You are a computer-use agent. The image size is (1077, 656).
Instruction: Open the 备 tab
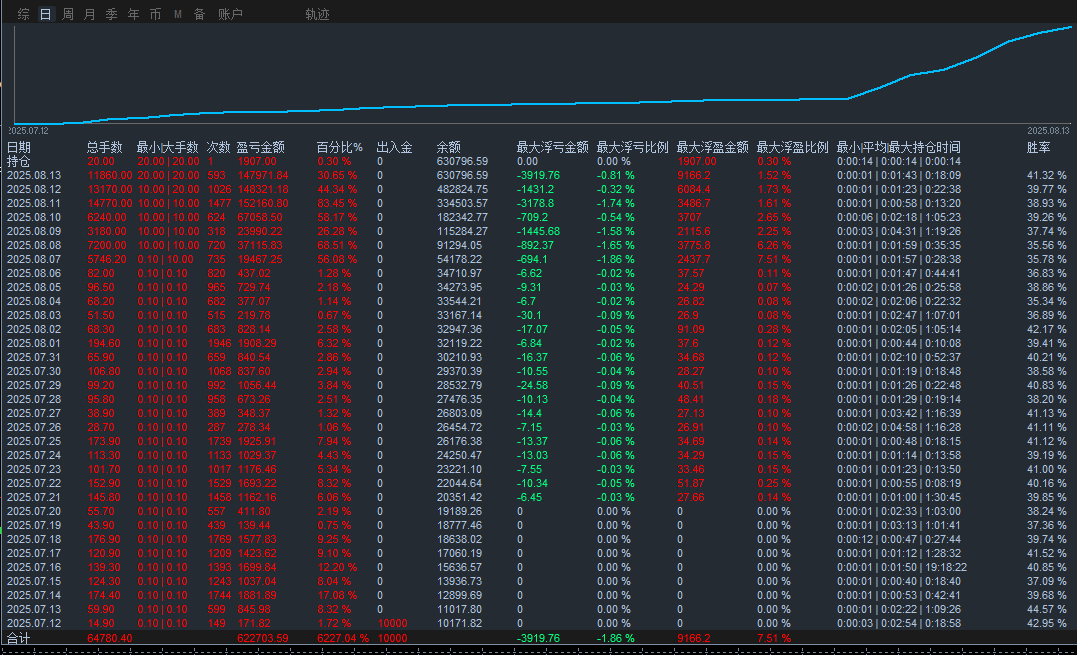pos(199,14)
